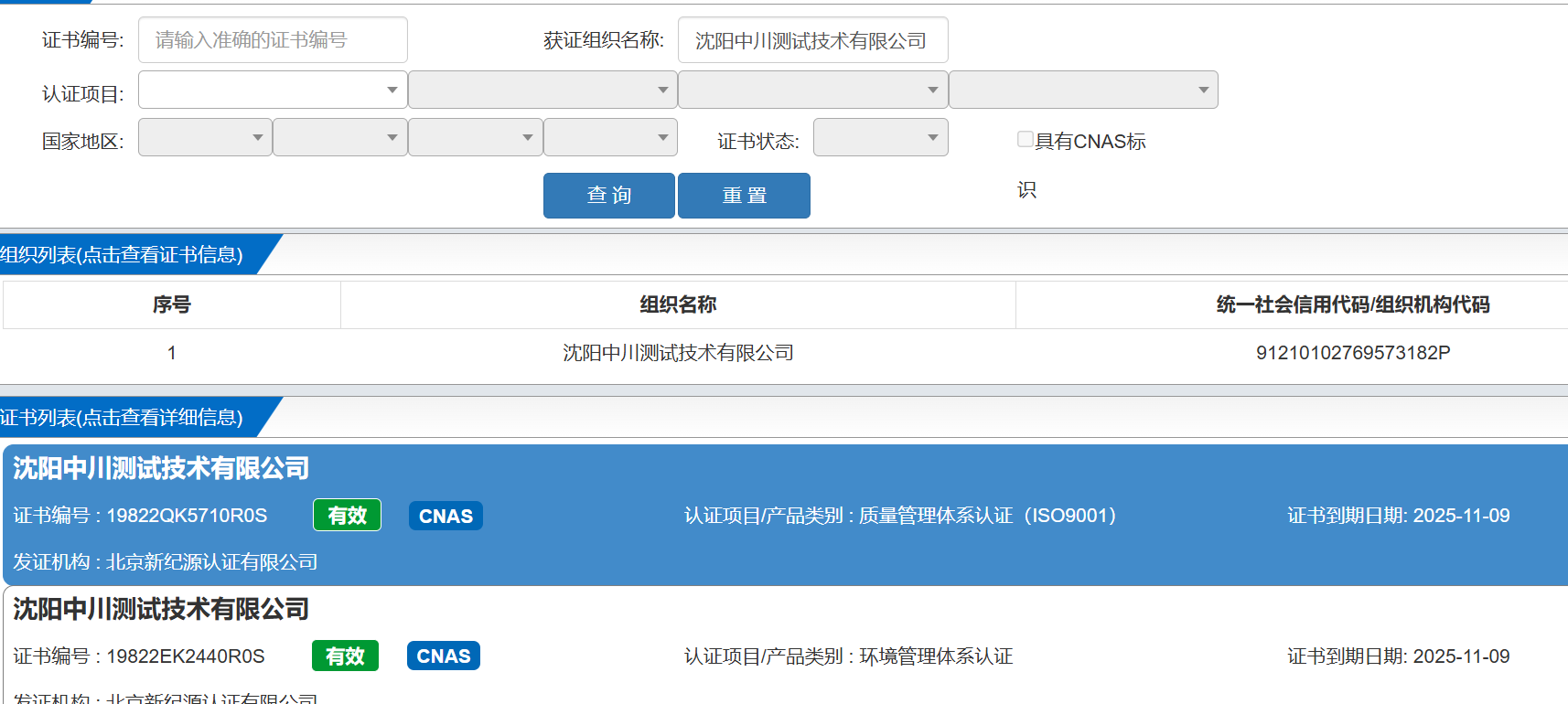Expand the third 国家地区 dropdown

[x=476, y=137]
